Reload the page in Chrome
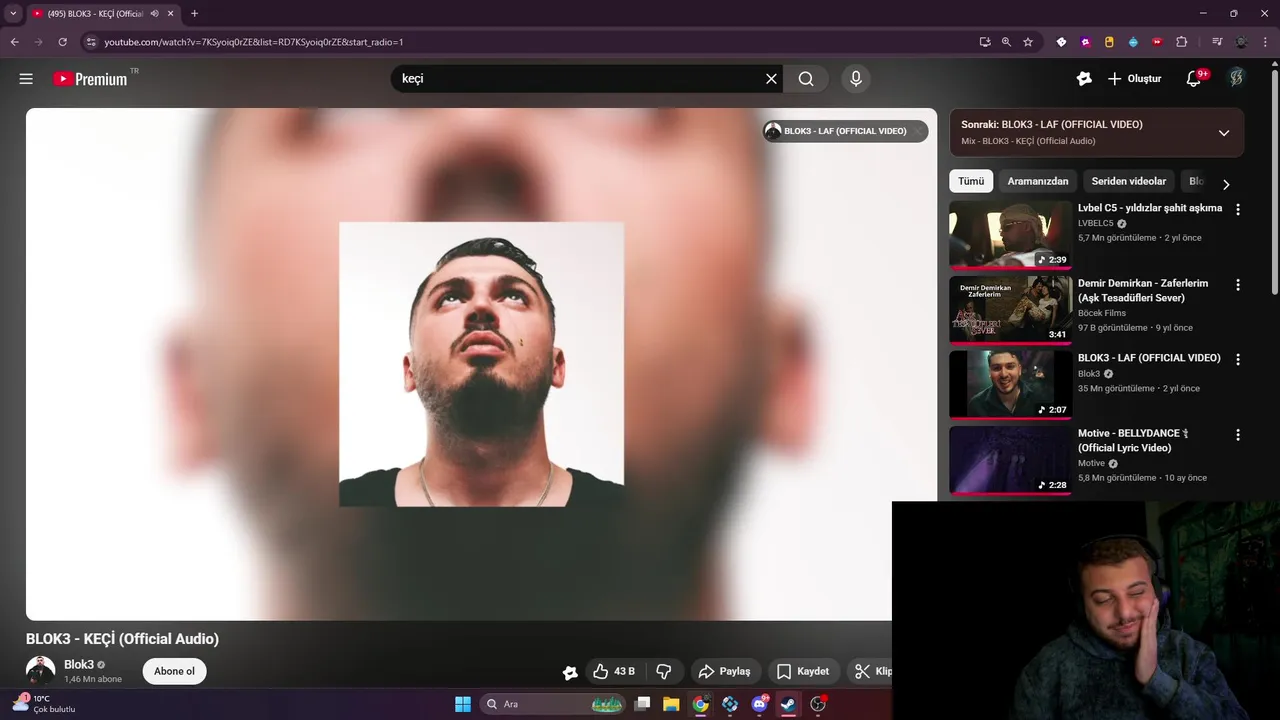Viewport: 1280px width, 720px height. click(62, 42)
